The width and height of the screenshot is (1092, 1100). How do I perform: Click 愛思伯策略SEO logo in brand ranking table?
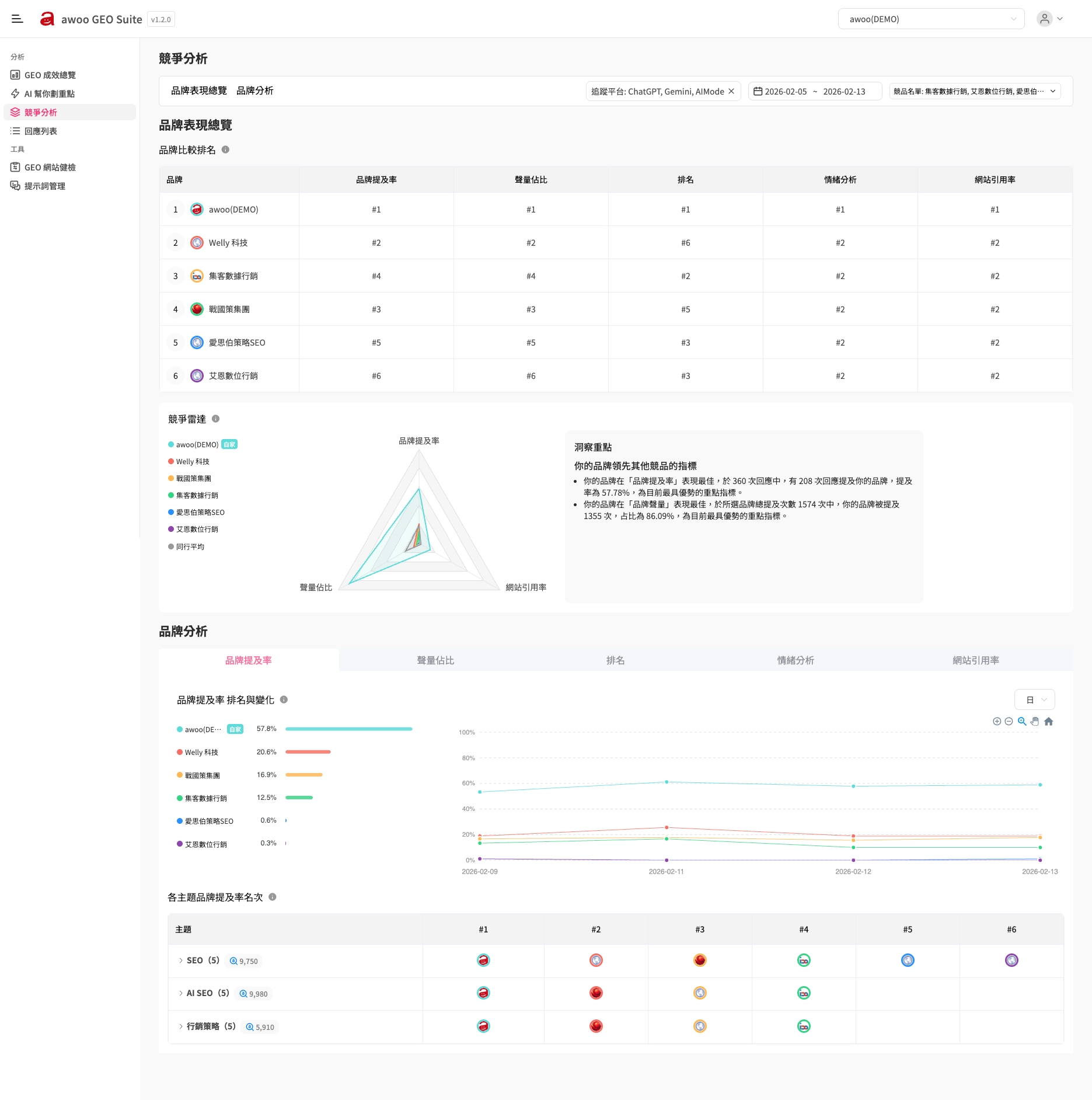197,343
